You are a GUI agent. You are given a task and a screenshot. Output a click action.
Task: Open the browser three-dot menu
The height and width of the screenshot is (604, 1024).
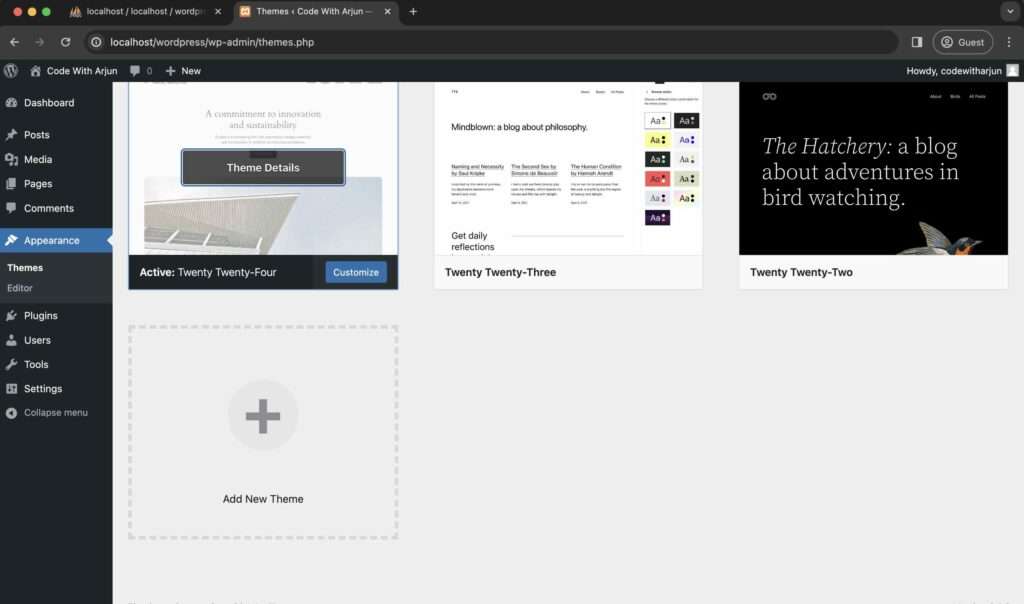[1009, 42]
